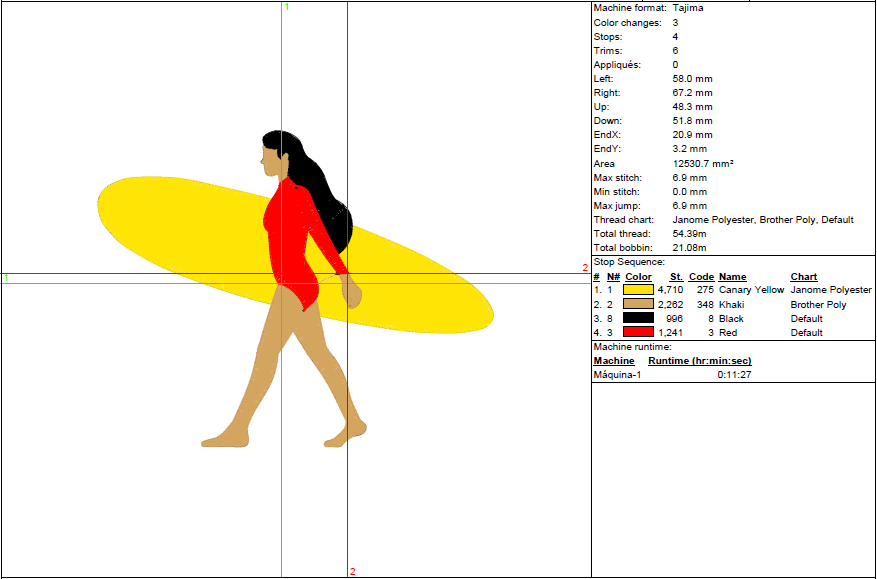Click the Runtime (hr:min:sec) header
This screenshot has width=877, height=579.
pos(700,360)
